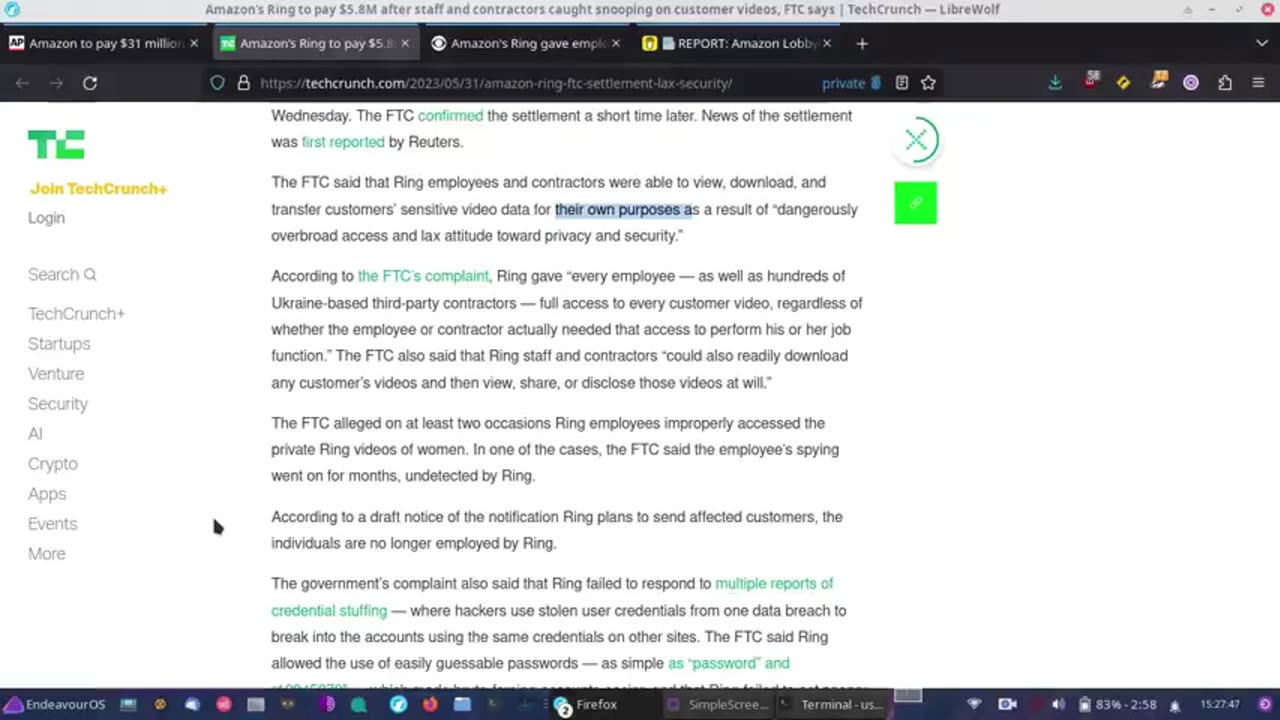
Task: Expand the list all tabs chevron
Action: point(1261,43)
